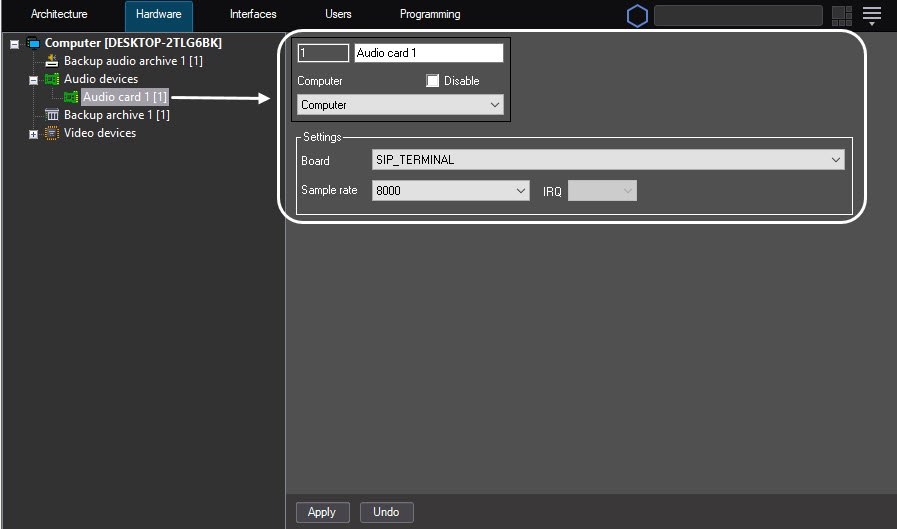
Task: Switch to the Interfaces tab
Action: tap(253, 14)
